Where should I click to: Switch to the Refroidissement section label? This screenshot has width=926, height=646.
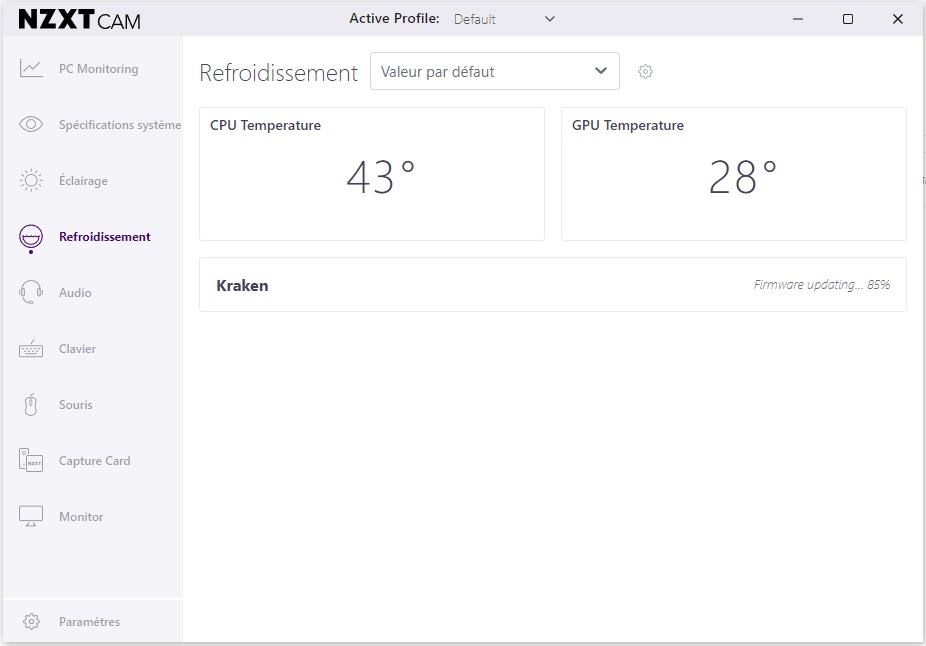tap(104, 237)
